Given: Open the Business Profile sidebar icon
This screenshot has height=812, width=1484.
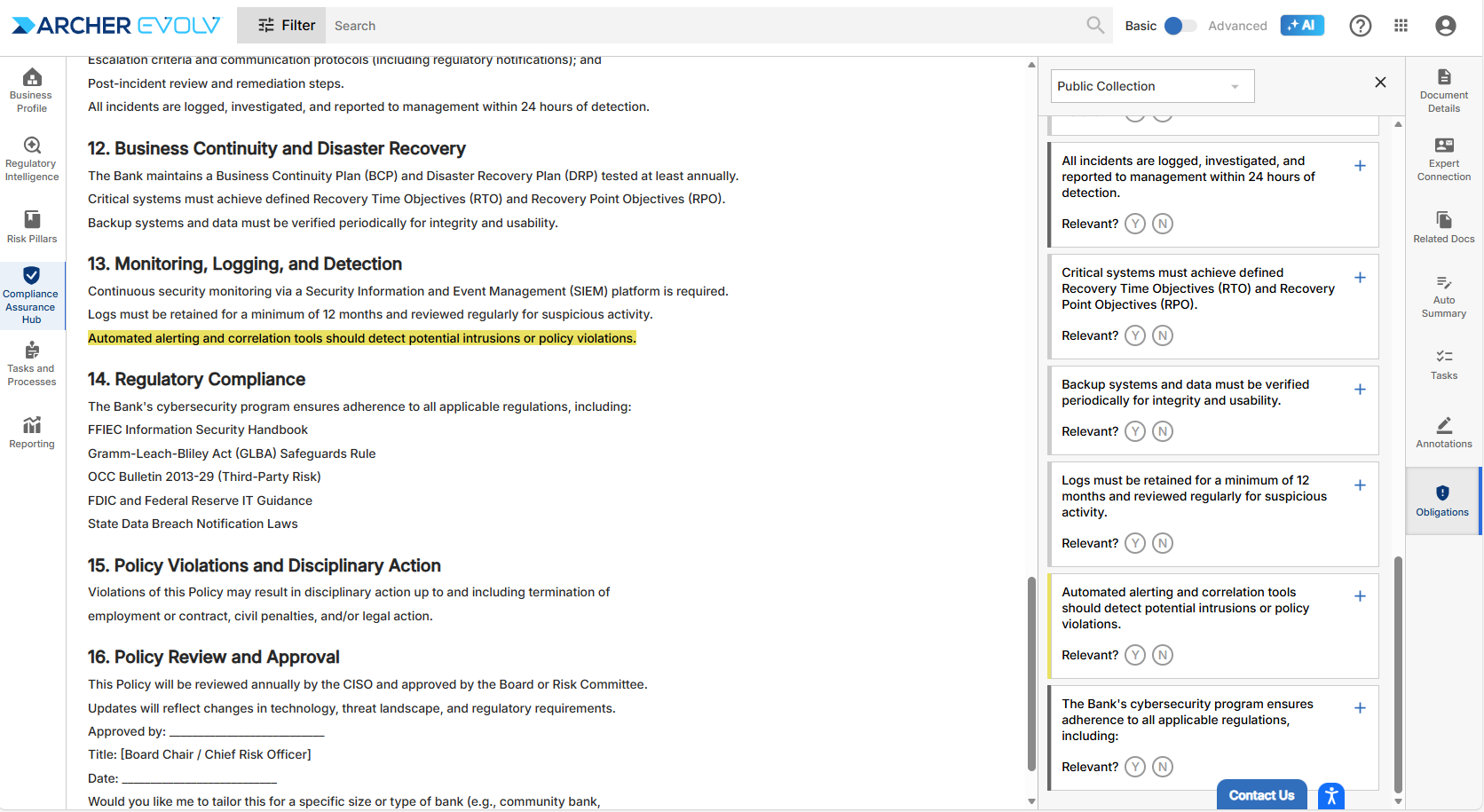Looking at the screenshot, I should 31,90.
